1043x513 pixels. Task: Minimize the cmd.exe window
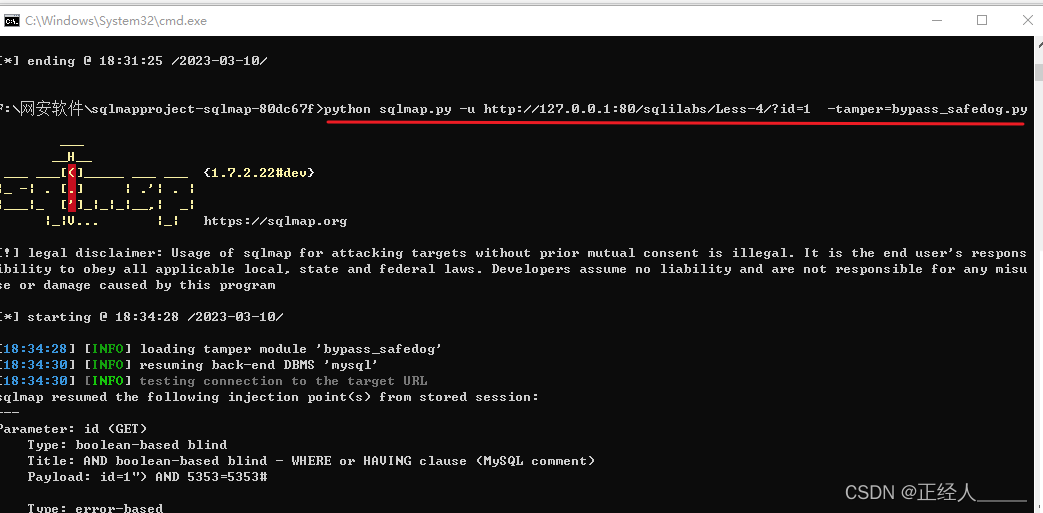point(937,21)
